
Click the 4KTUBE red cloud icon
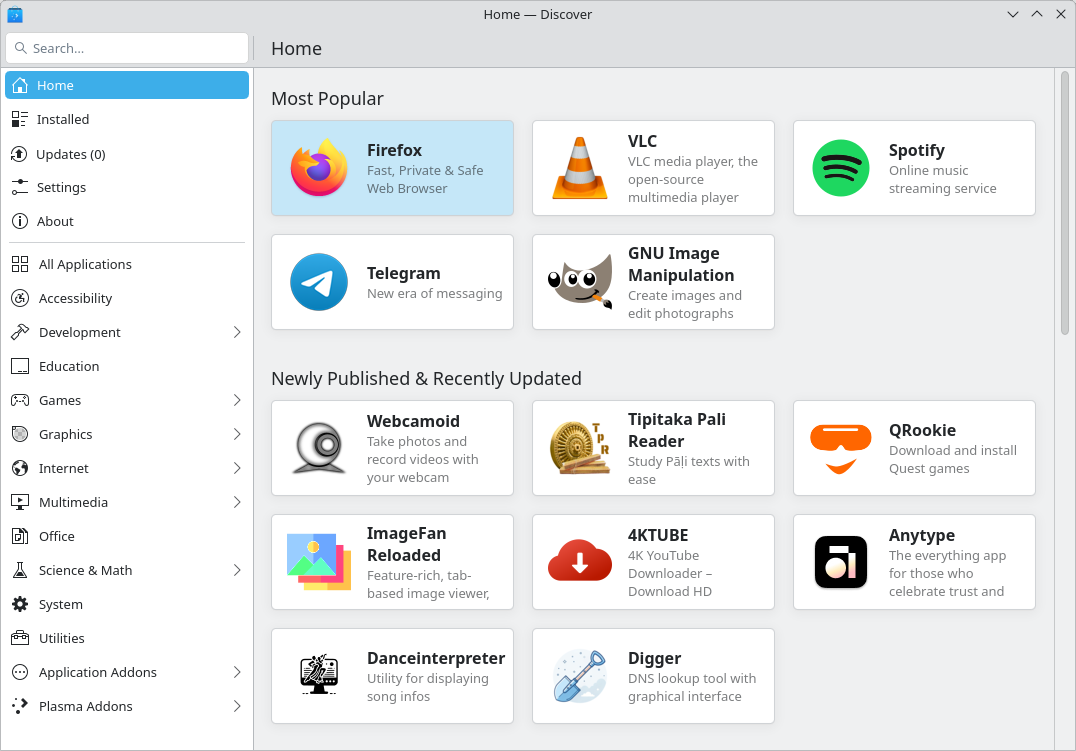click(580, 560)
